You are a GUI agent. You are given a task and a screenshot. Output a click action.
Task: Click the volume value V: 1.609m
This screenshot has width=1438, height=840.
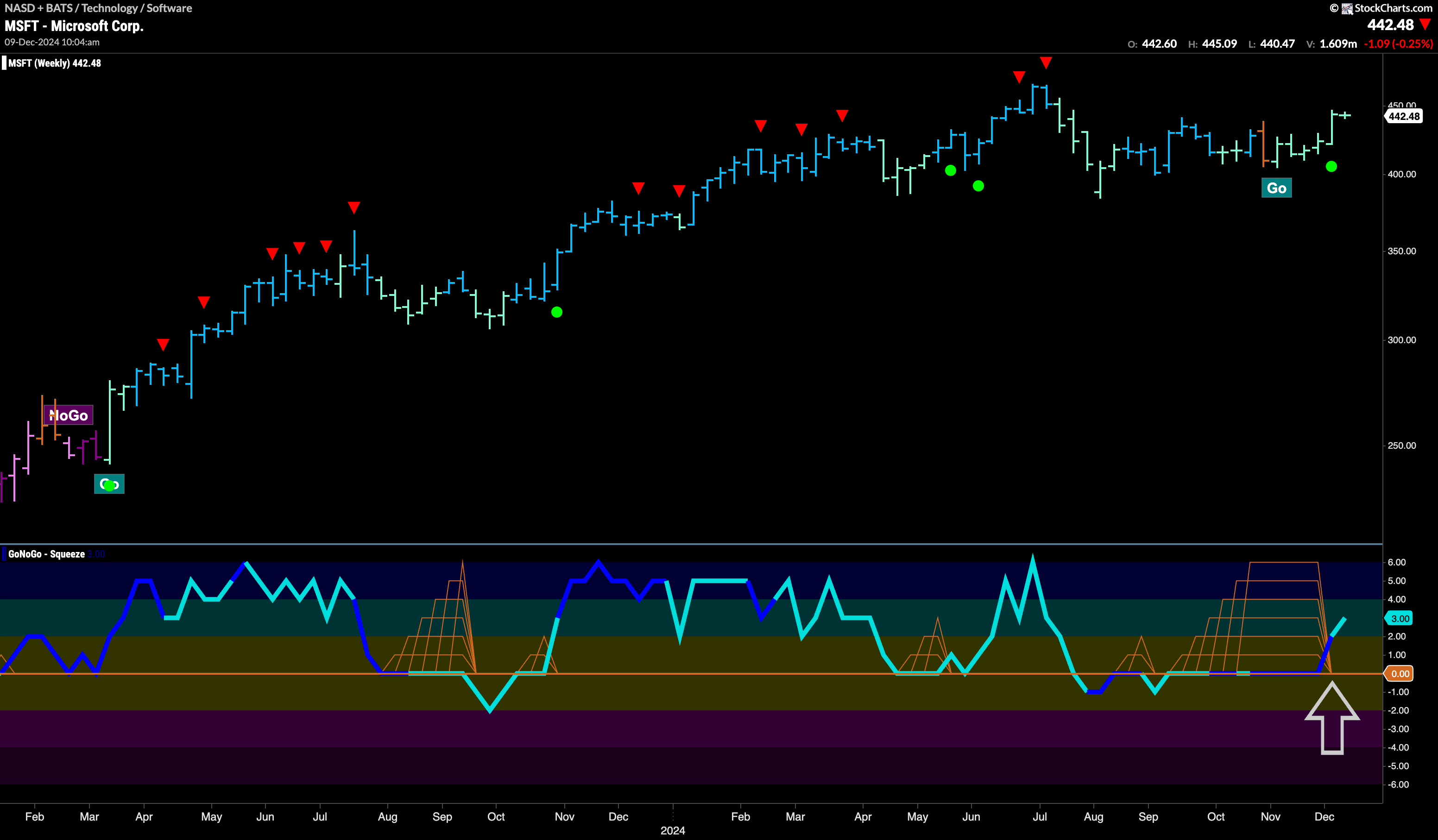[x=1332, y=44]
